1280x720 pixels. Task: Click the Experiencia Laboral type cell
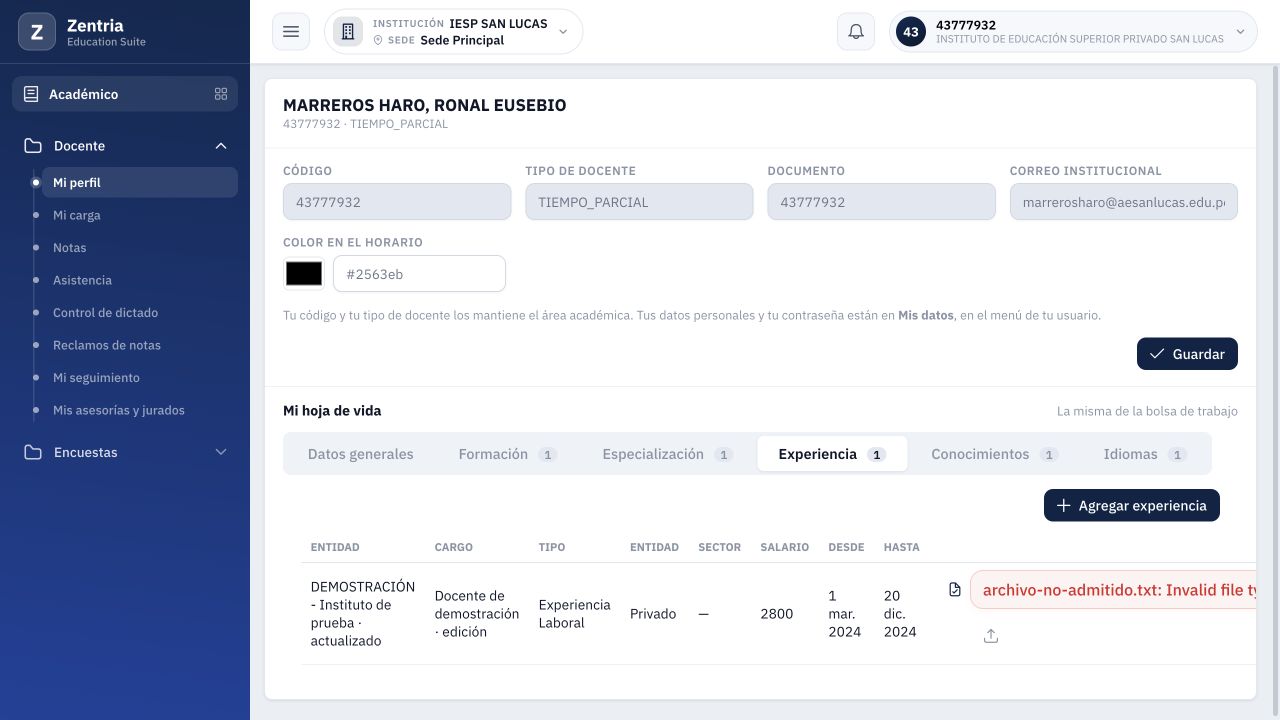[574, 614]
